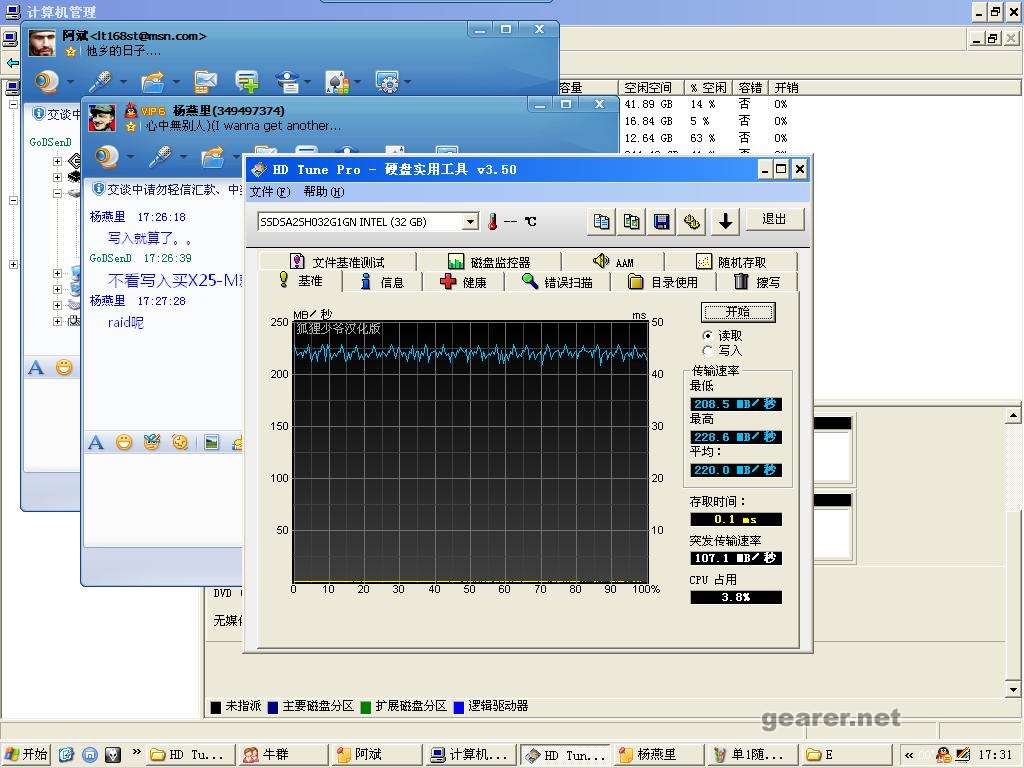Click down arrow of Computer Management scrollbar
Screen dimensions: 1024x768
pyautogui.click(x=1014, y=689)
